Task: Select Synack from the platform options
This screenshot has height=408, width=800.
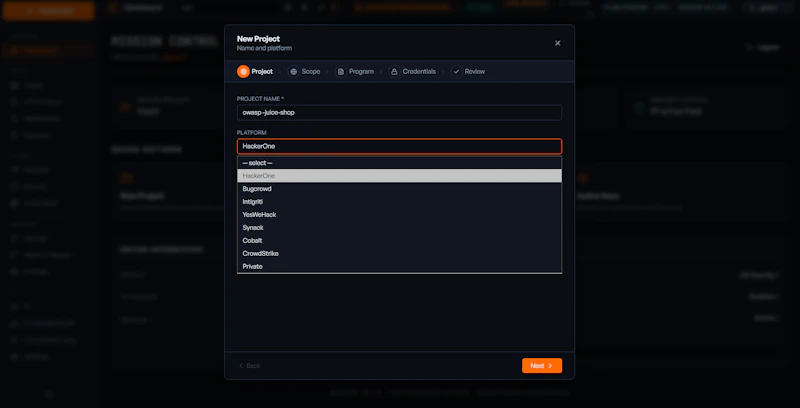Action: (x=399, y=227)
